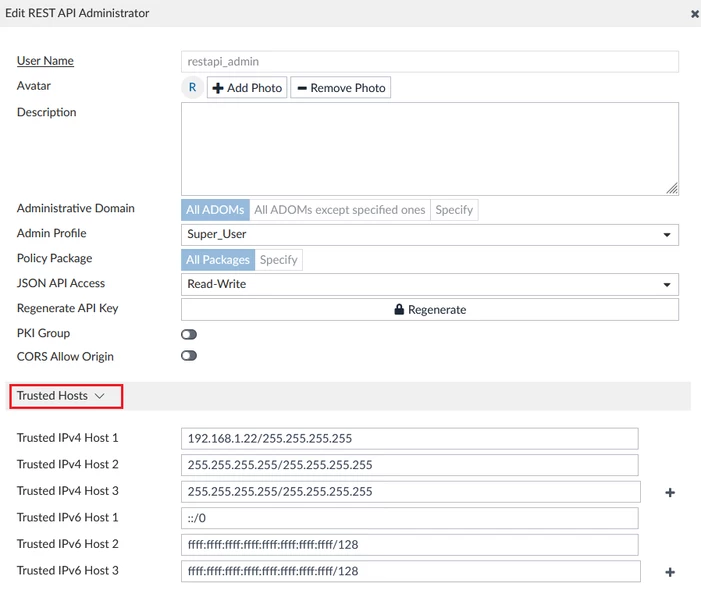Viewport: 701px width, 590px height.
Task: Click the lock icon on Regenerate button
Action: click(x=399, y=309)
